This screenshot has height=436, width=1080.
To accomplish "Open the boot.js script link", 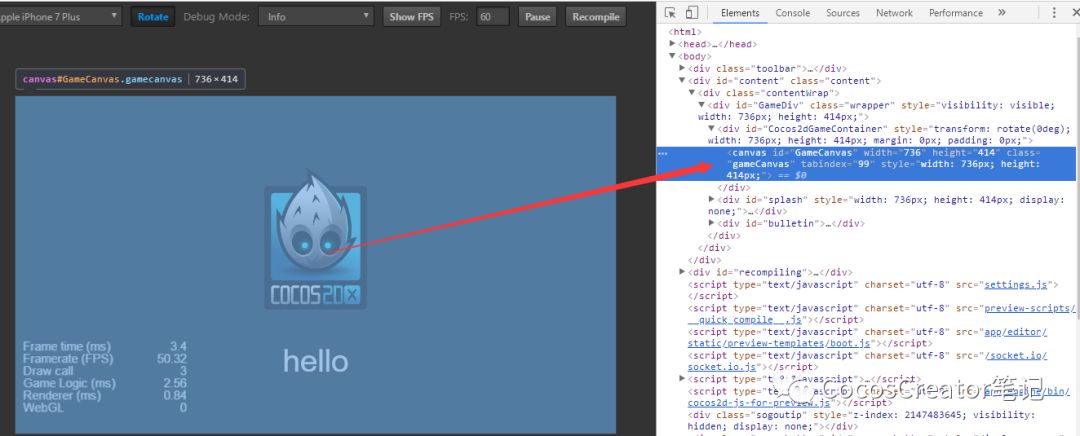I will [868, 338].
